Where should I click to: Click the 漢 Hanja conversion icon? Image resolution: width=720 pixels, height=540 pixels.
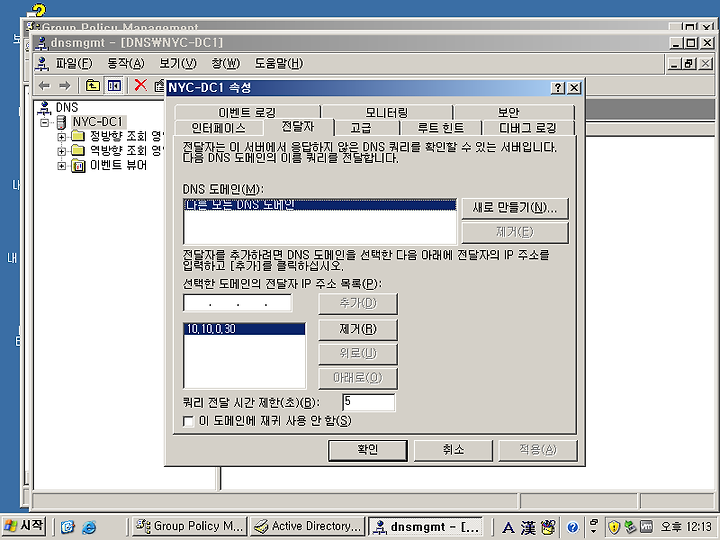click(528, 528)
